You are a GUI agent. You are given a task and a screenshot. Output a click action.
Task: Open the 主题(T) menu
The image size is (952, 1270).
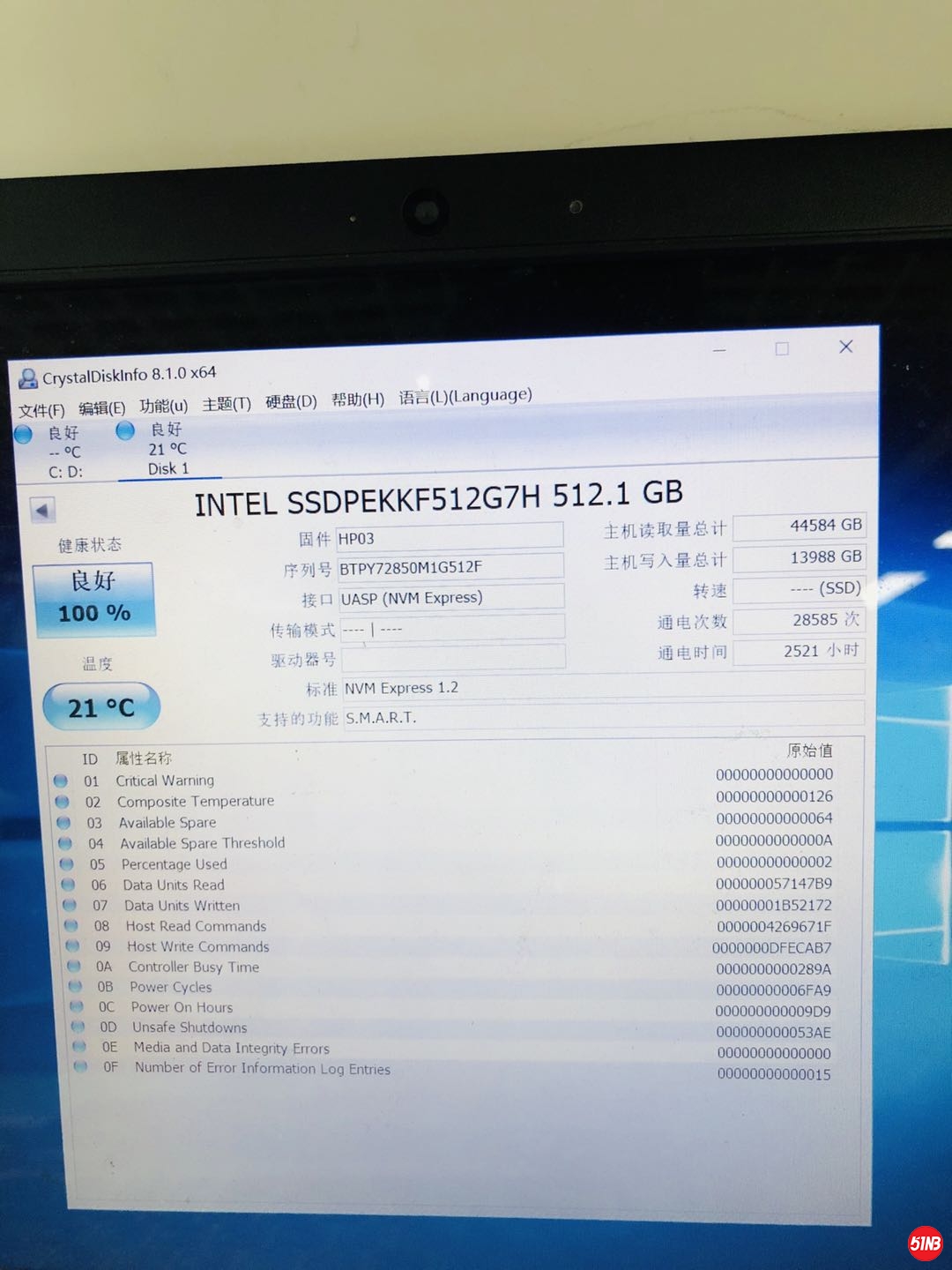click(x=227, y=404)
